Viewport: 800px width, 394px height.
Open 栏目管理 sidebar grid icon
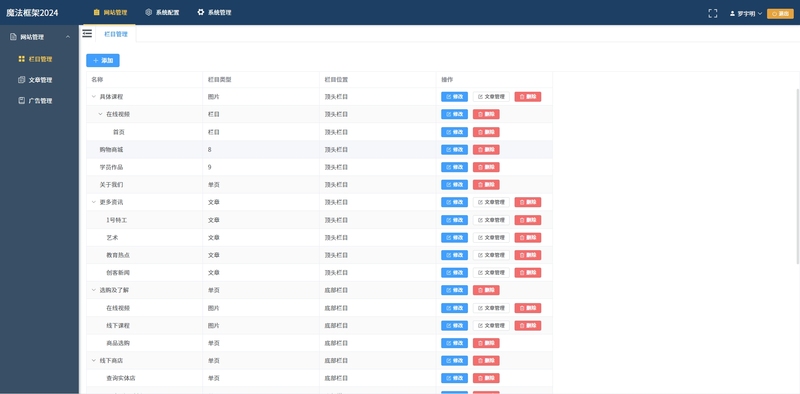[21, 59]
